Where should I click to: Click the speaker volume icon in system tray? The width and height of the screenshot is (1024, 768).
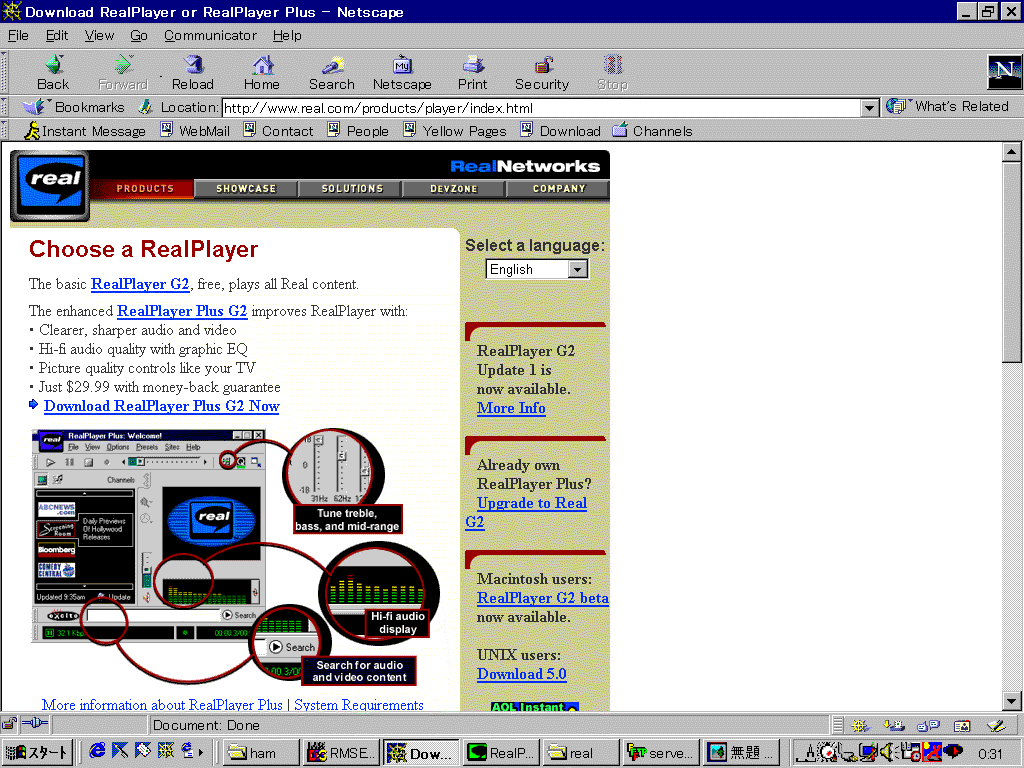(887, 753)
